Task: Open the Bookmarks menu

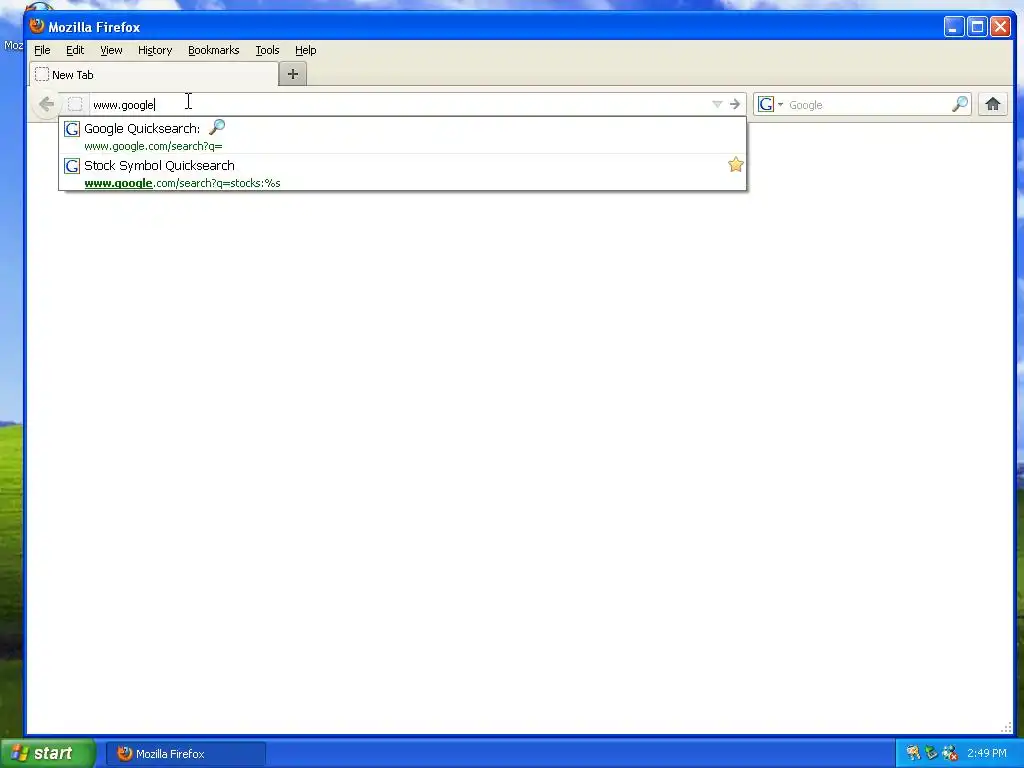Action: click(x=214, y=50)
